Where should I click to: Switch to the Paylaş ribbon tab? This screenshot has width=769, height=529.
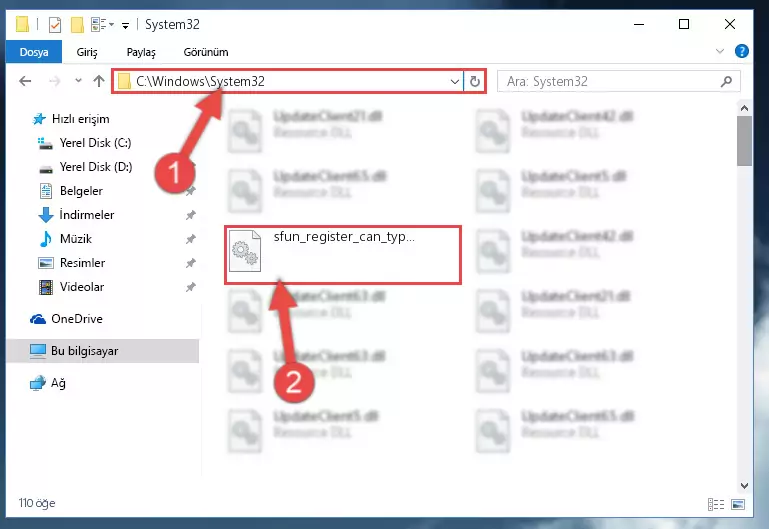[141, 52]
